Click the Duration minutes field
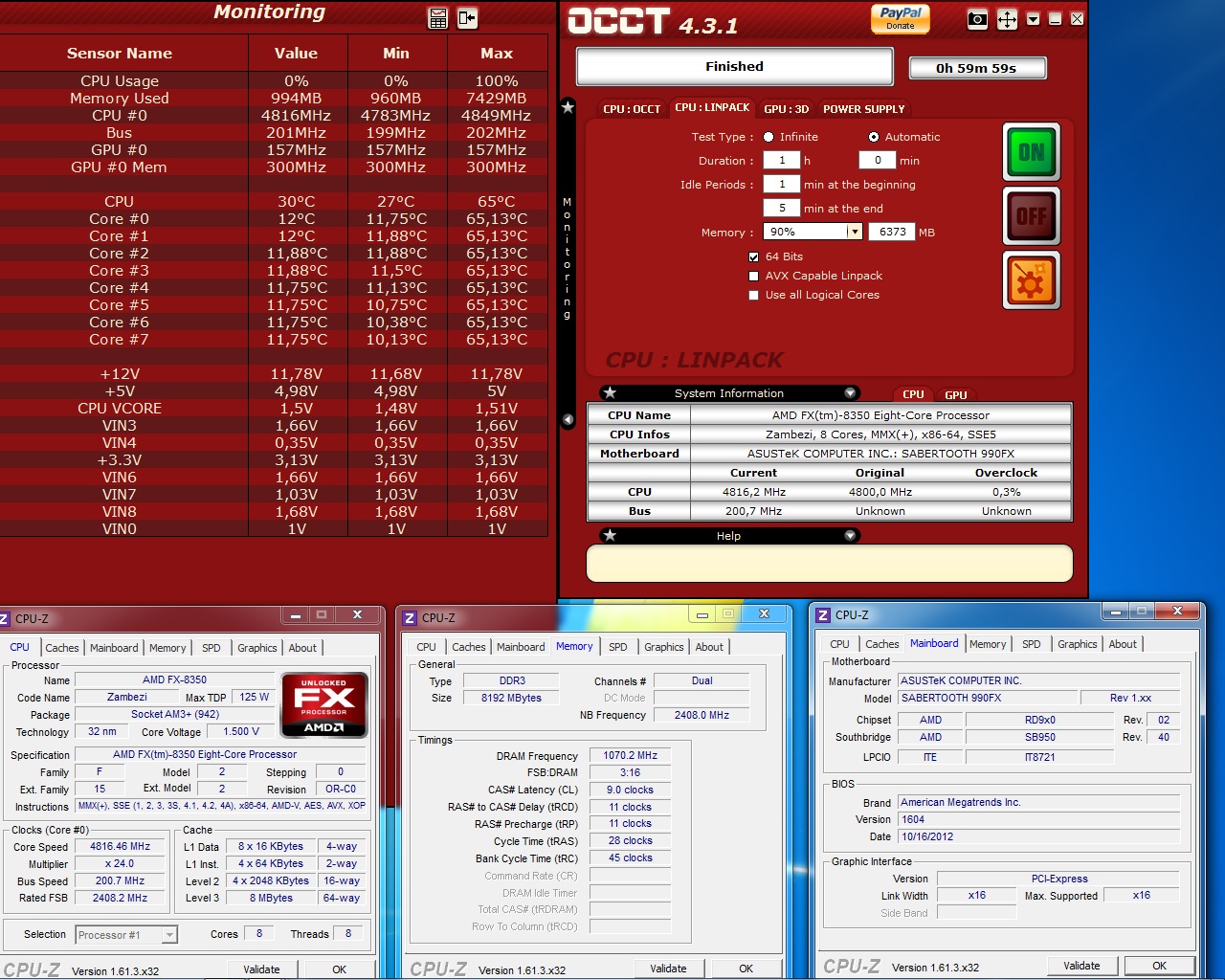 (x=878, y=160)
